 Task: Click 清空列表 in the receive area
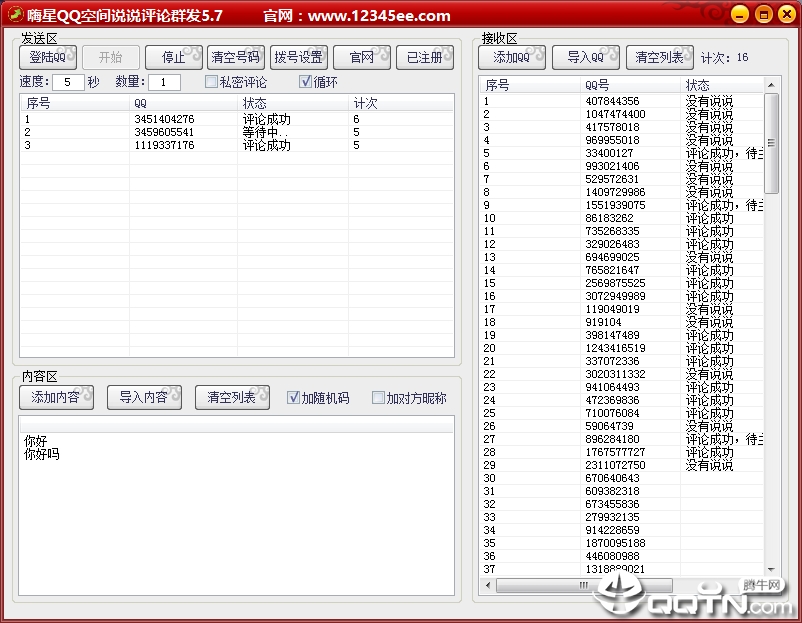[x=658, y=57]
